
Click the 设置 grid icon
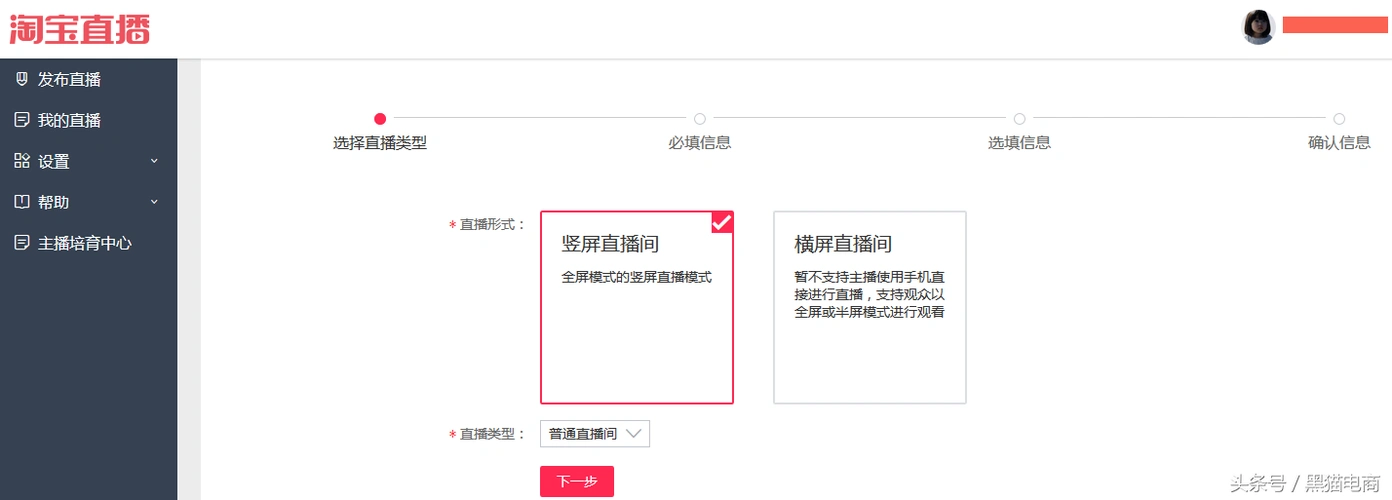tap(22, 161)
